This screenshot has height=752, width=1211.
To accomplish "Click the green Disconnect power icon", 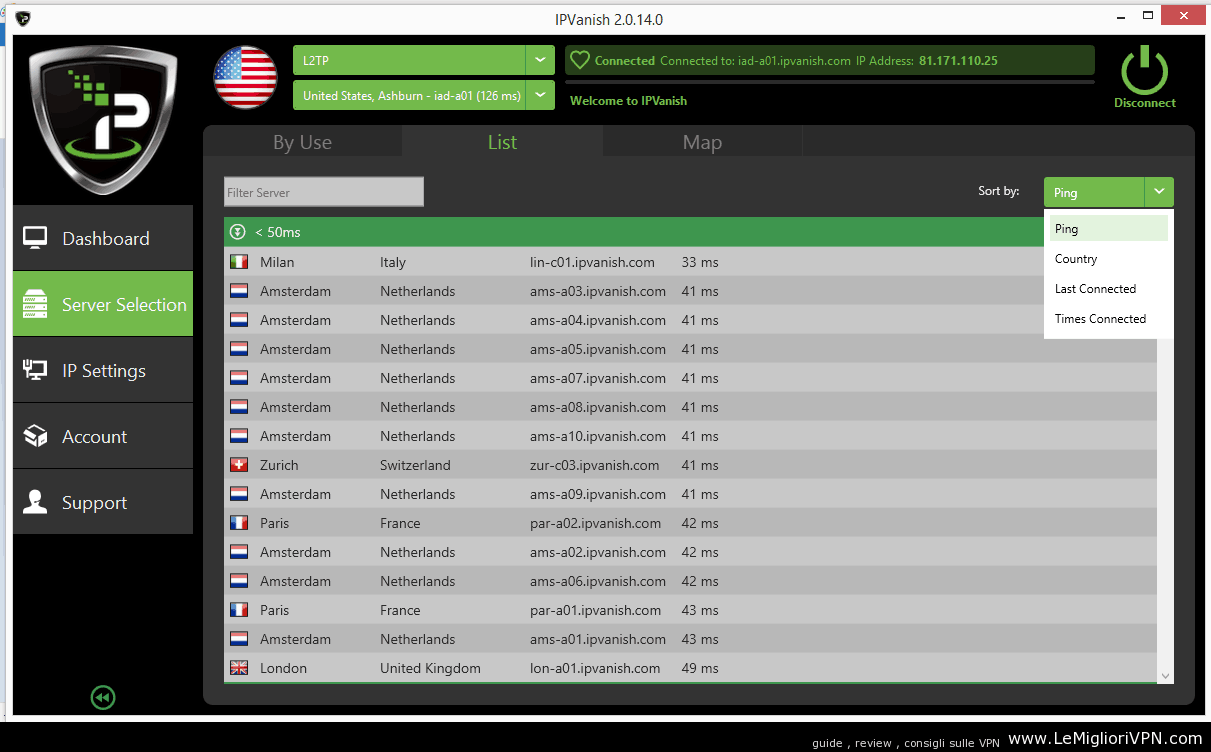I will (x=1144, y=71).
